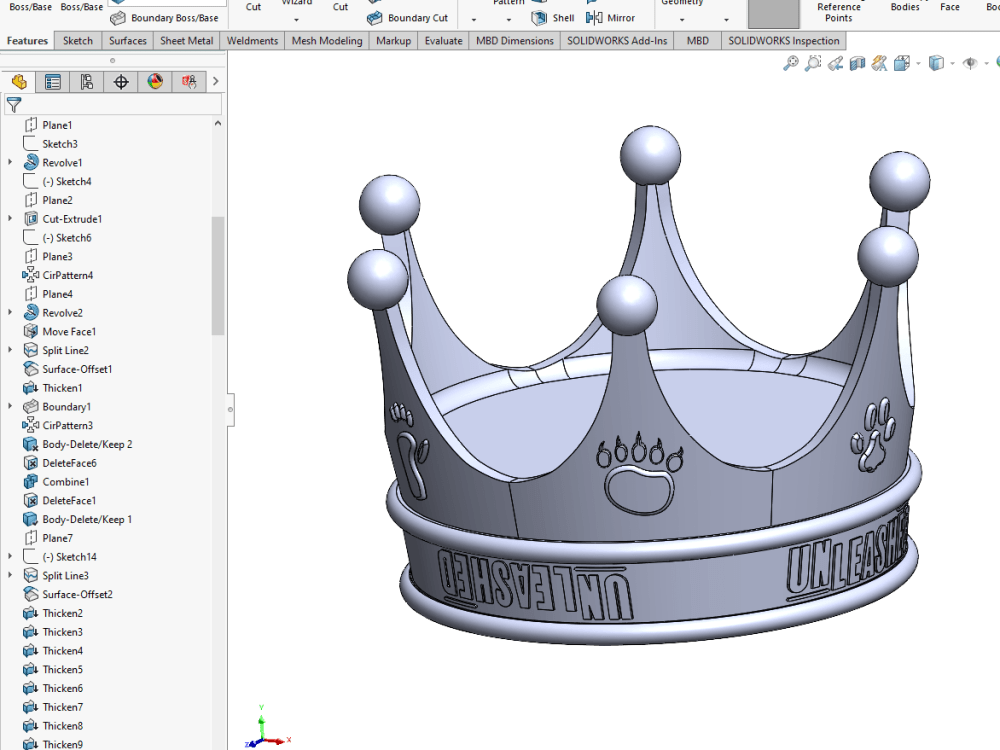Select the Thicken8 feature
The width and height of the screenshot is (1000, 750).
(x=53, y=726)
